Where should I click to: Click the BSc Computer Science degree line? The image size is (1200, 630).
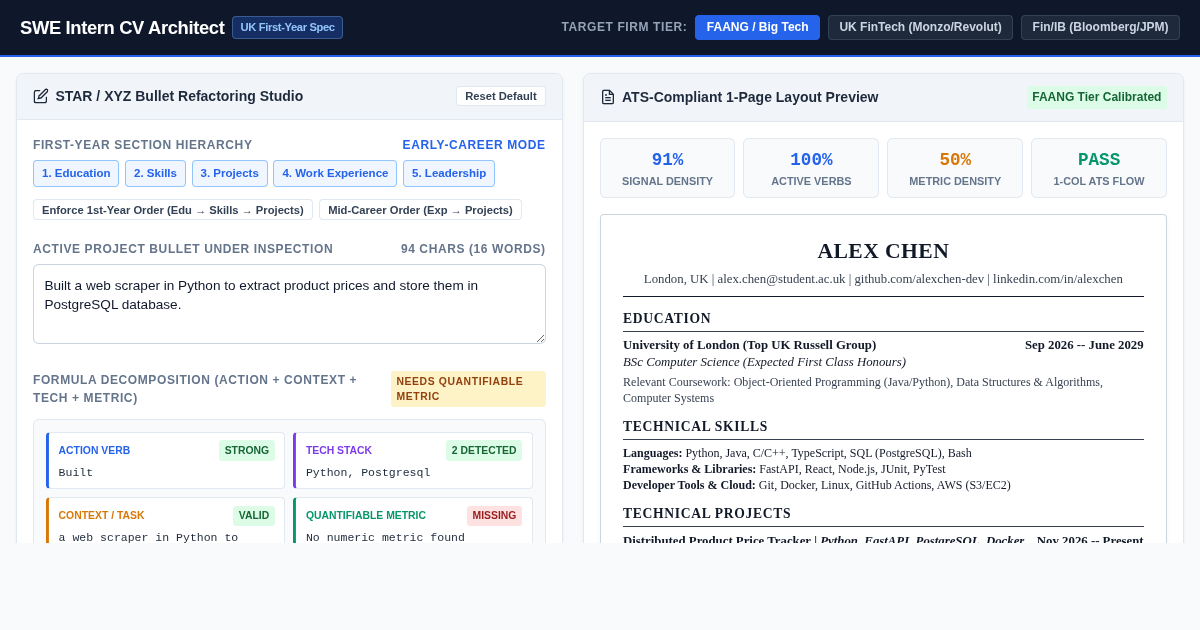pyautogui.click(x=764, y=362)
